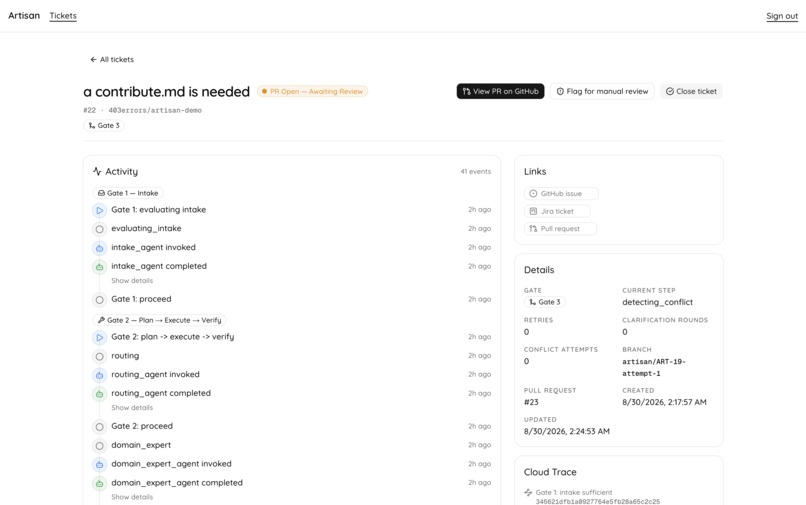806x505 pixels.
Task: Expand Show details under routing_agent completed
Action: pyautogui.click(x=132, y=408)
